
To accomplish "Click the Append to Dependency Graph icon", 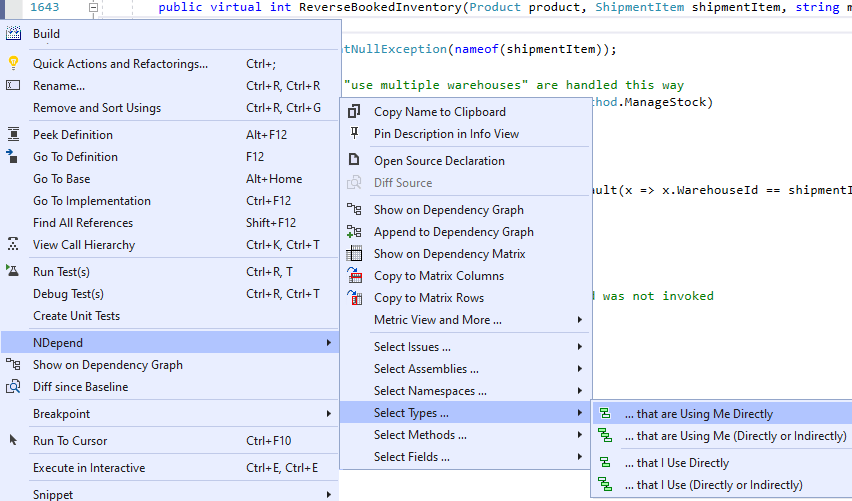I will tap(354, 231).
